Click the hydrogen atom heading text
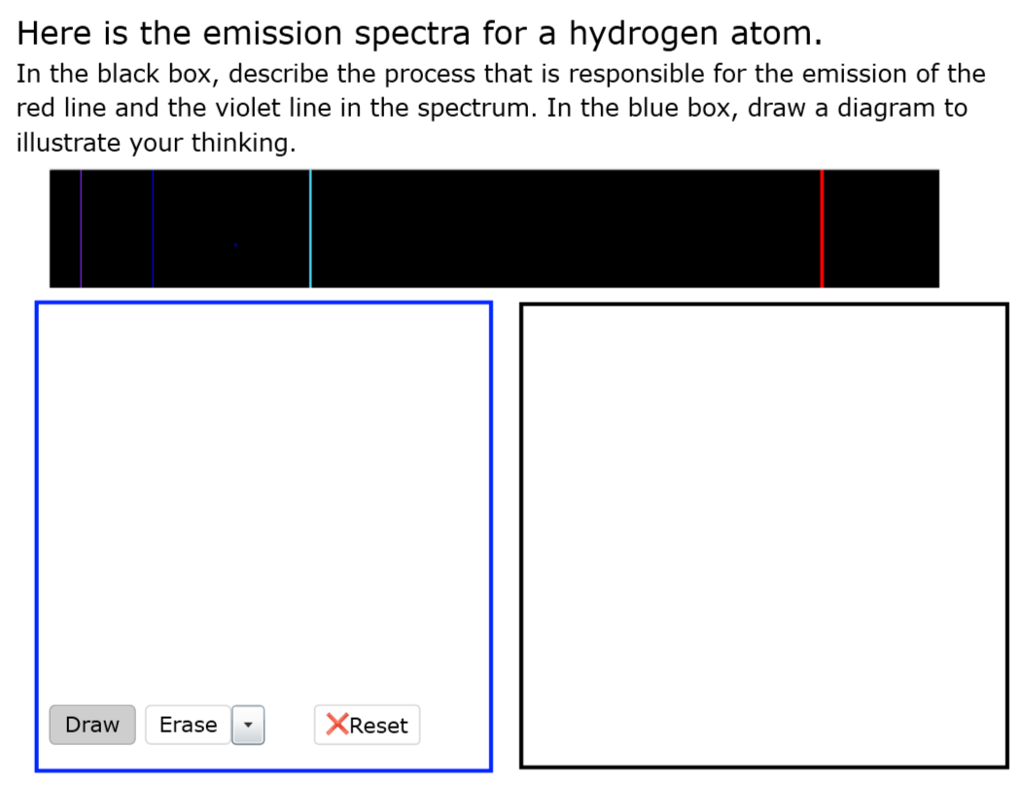The image size is (1024, 785). tap(420, 32)
